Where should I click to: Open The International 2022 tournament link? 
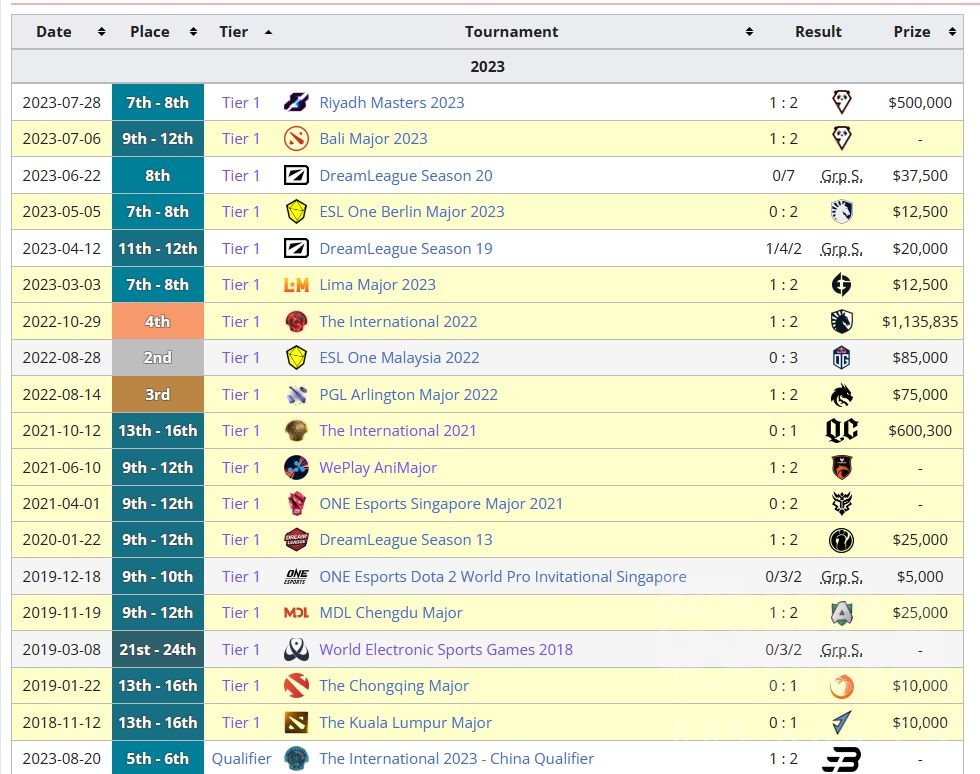[x=398, y=322]
